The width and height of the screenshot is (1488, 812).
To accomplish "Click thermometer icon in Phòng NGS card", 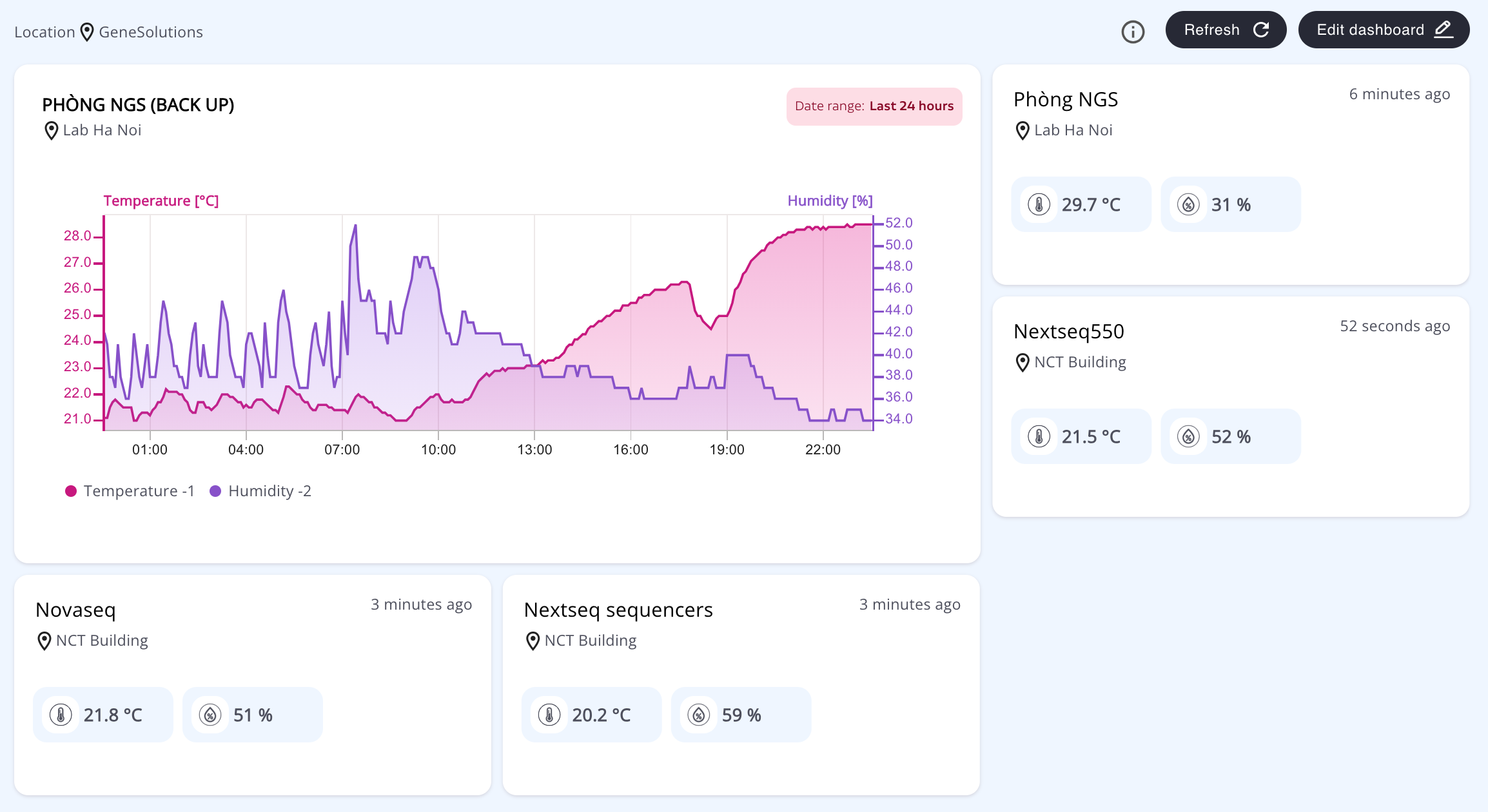I will tap(1039, 205).
